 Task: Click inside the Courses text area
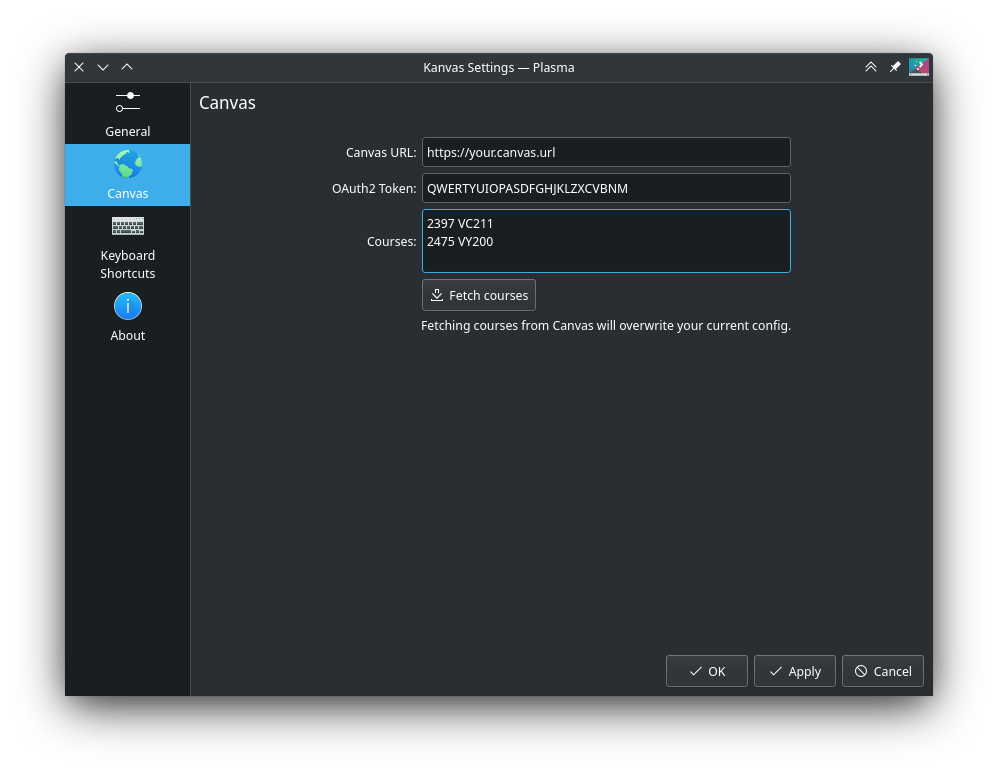[606, 241]
